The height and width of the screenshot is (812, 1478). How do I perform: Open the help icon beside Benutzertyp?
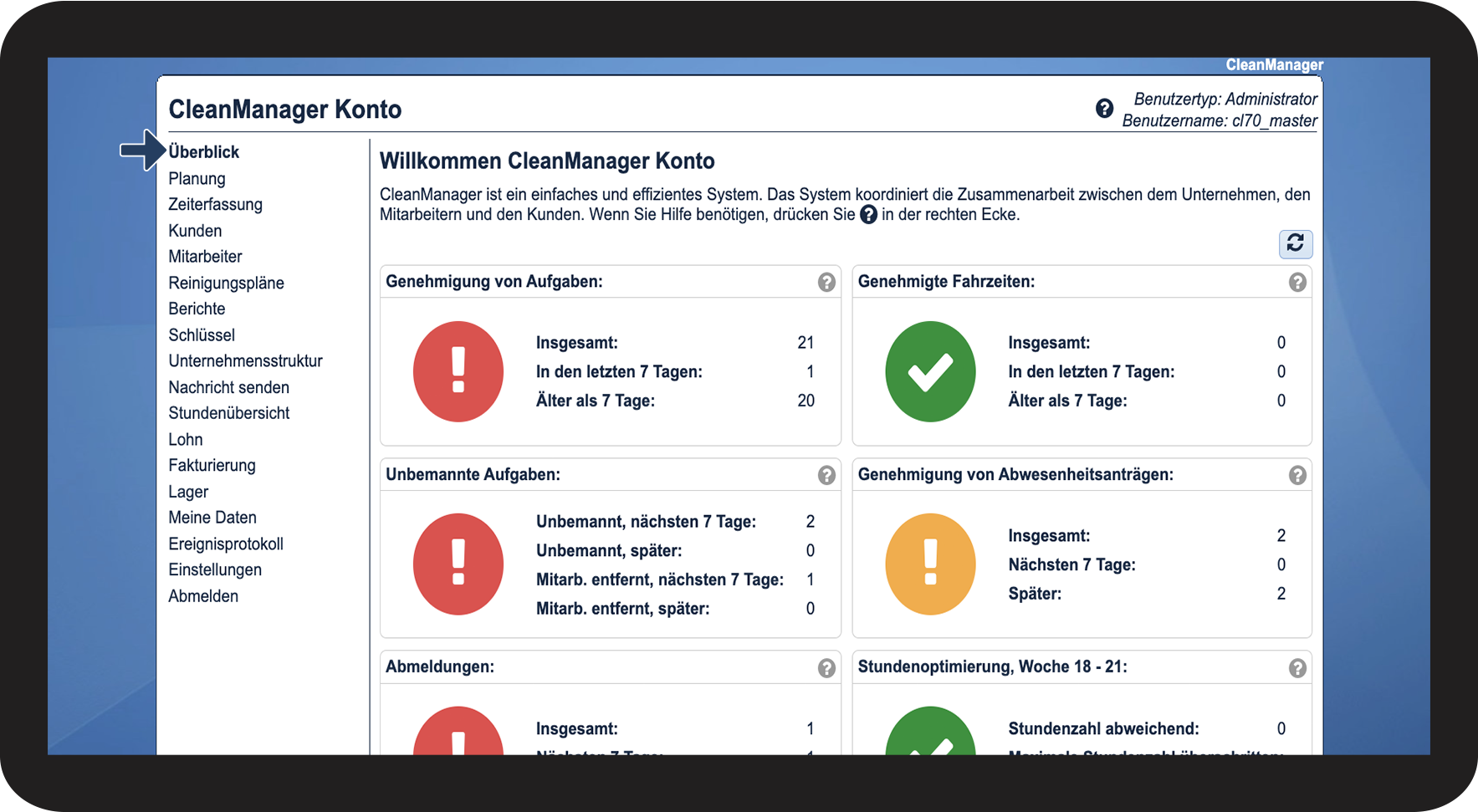pos(1104,109)
